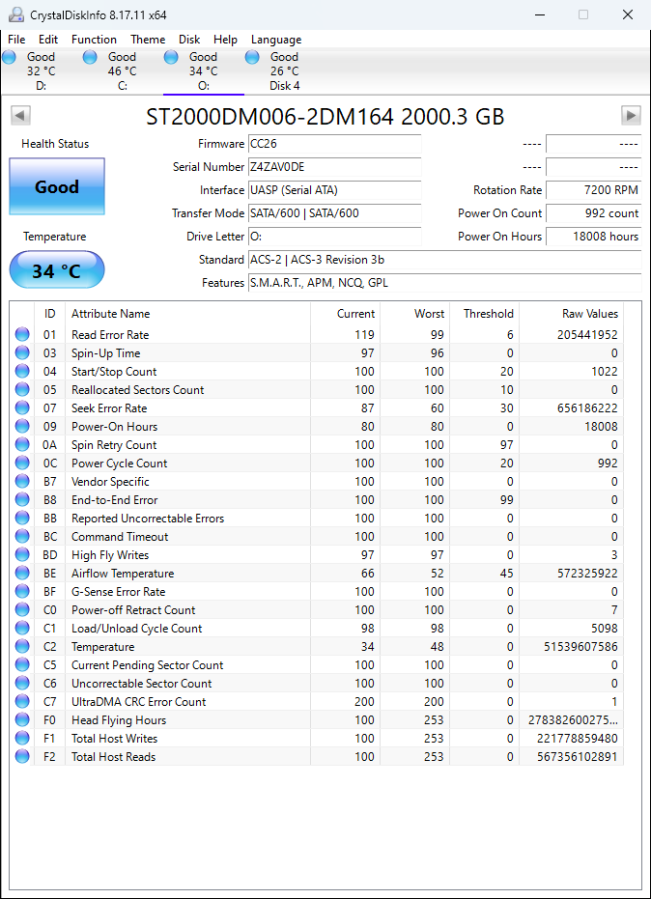Click the Rotation Rate value 7200 RPM
The height and width of the screenshot is (899, 651).
(594, 190)
